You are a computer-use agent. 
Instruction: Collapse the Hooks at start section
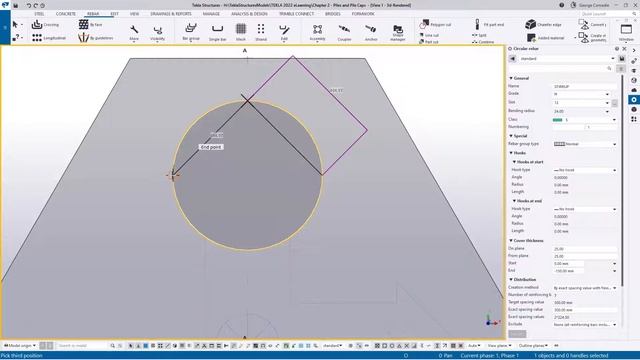[x=514, y=162]
